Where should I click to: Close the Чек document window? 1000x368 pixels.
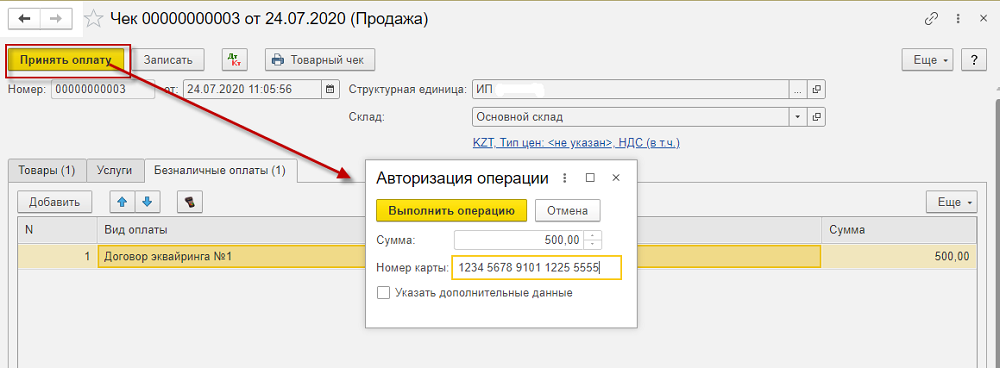click(983, 19)
